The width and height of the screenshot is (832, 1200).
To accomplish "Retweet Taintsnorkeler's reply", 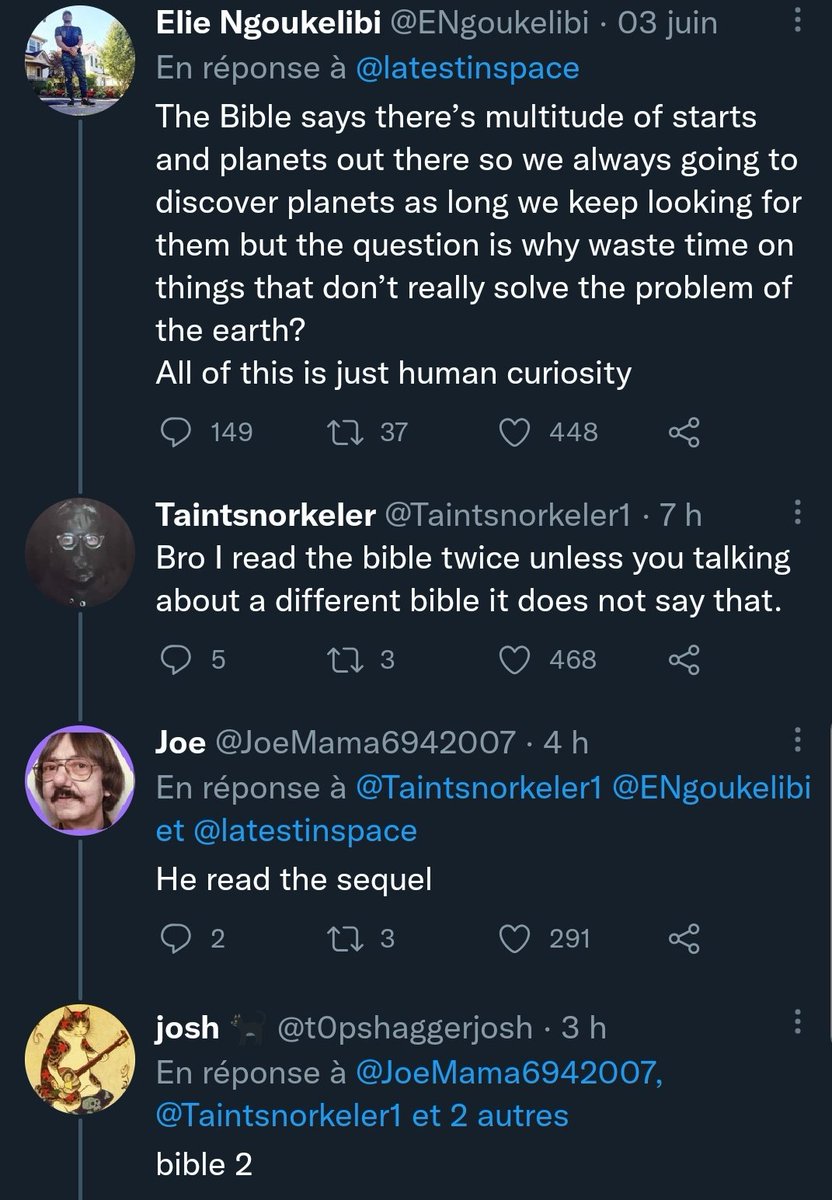I will tap(343, 659).
